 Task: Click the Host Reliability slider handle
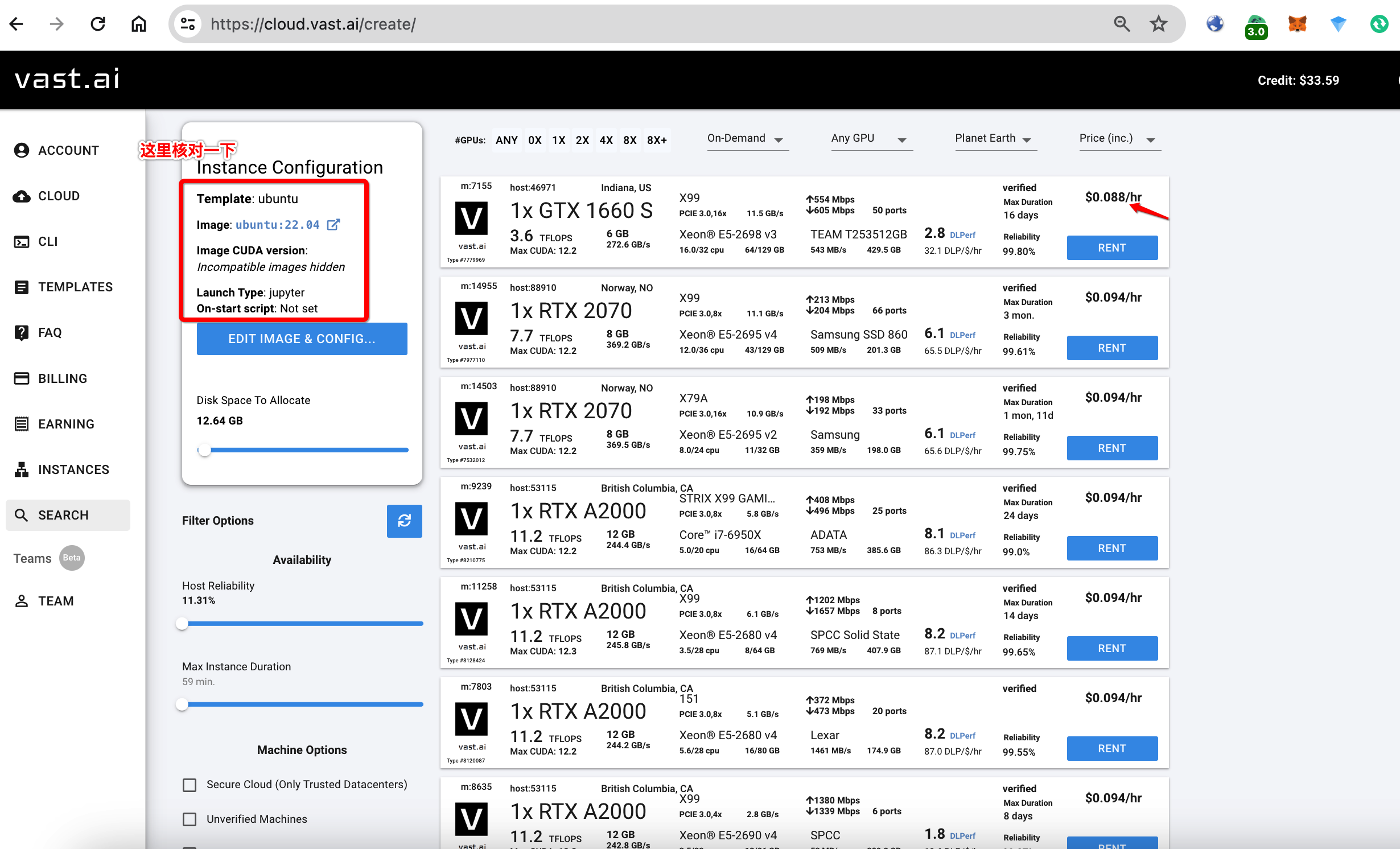tap(182, 624)
